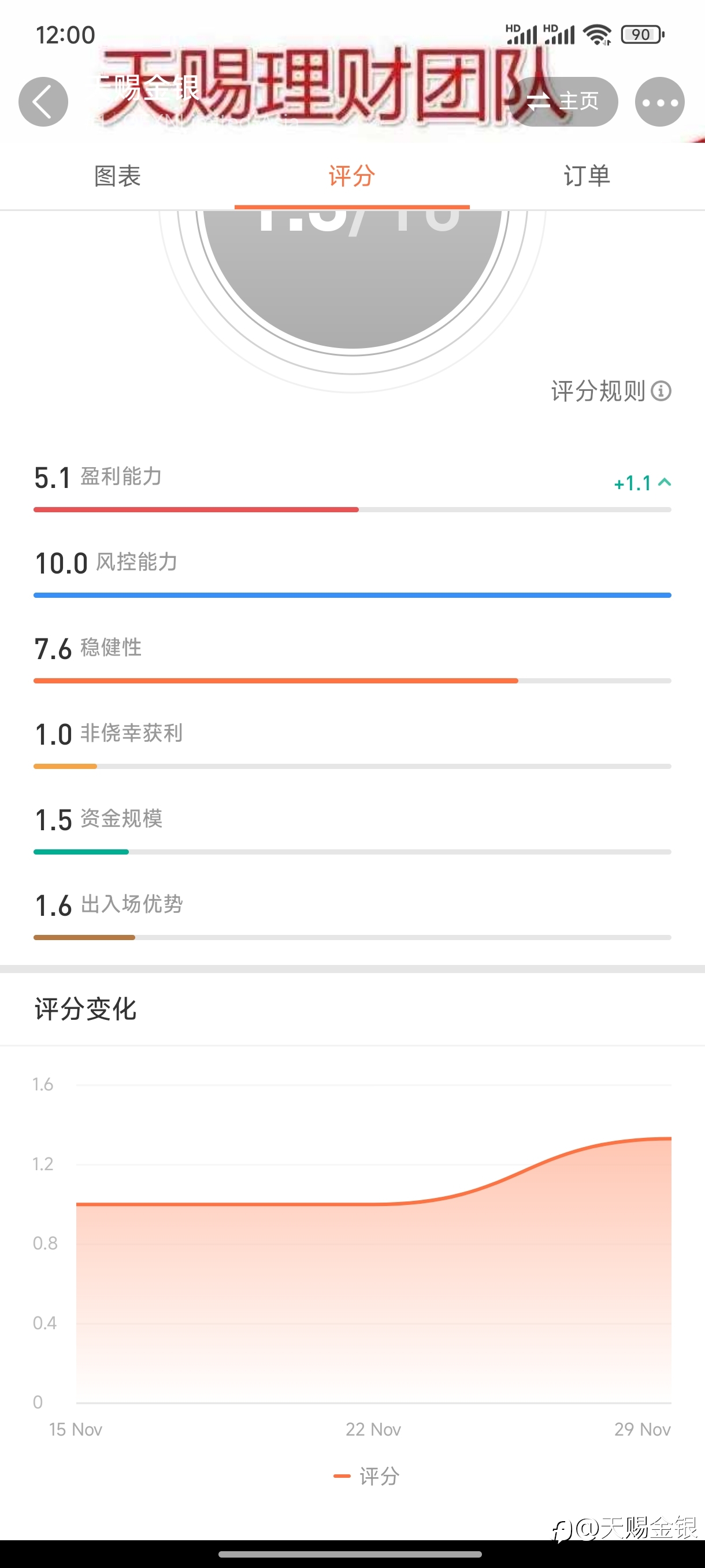Tap the 风控能力 blue progress bar
The width and height of the screenshot is (705, 1568).
tap(352, 595)
